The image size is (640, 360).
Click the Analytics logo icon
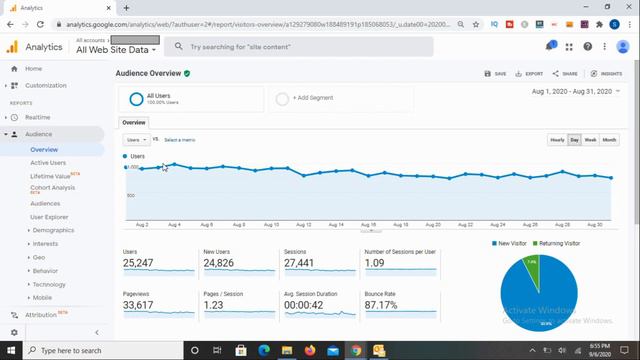tap(12, 47)
